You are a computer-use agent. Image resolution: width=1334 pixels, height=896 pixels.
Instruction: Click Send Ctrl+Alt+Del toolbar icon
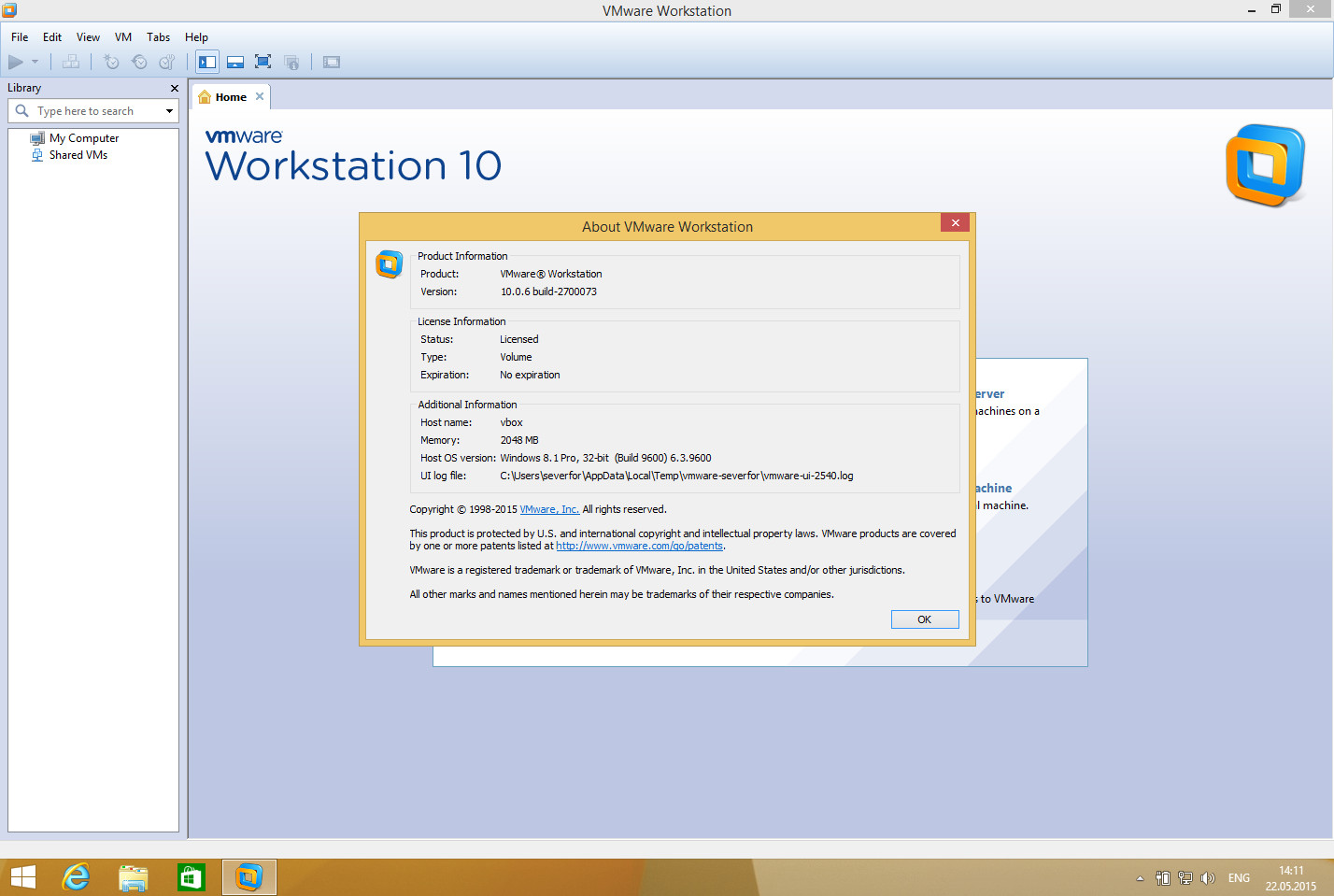[71, 62]
